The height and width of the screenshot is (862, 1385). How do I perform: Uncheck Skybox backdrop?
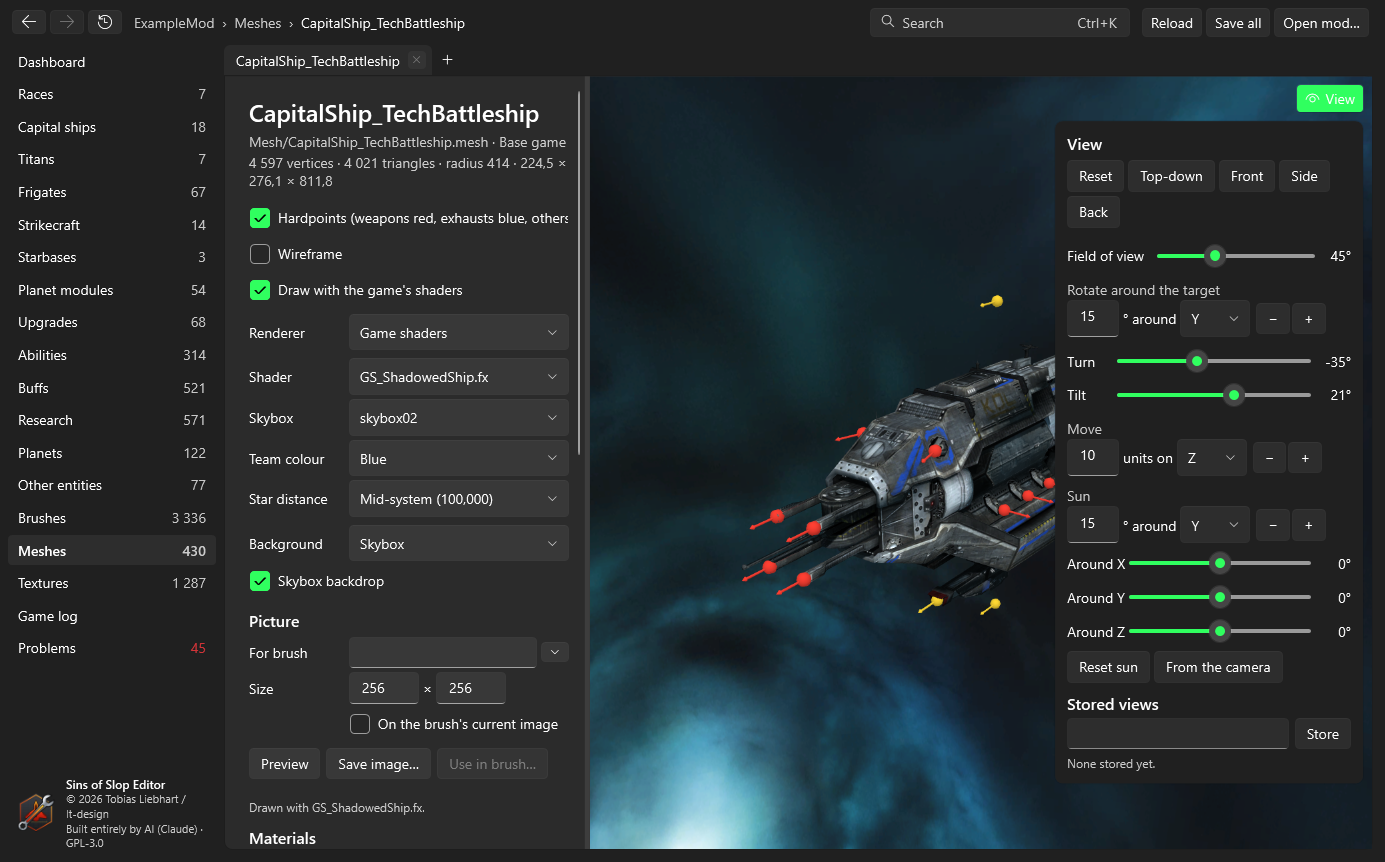click(x=260, y=581)
